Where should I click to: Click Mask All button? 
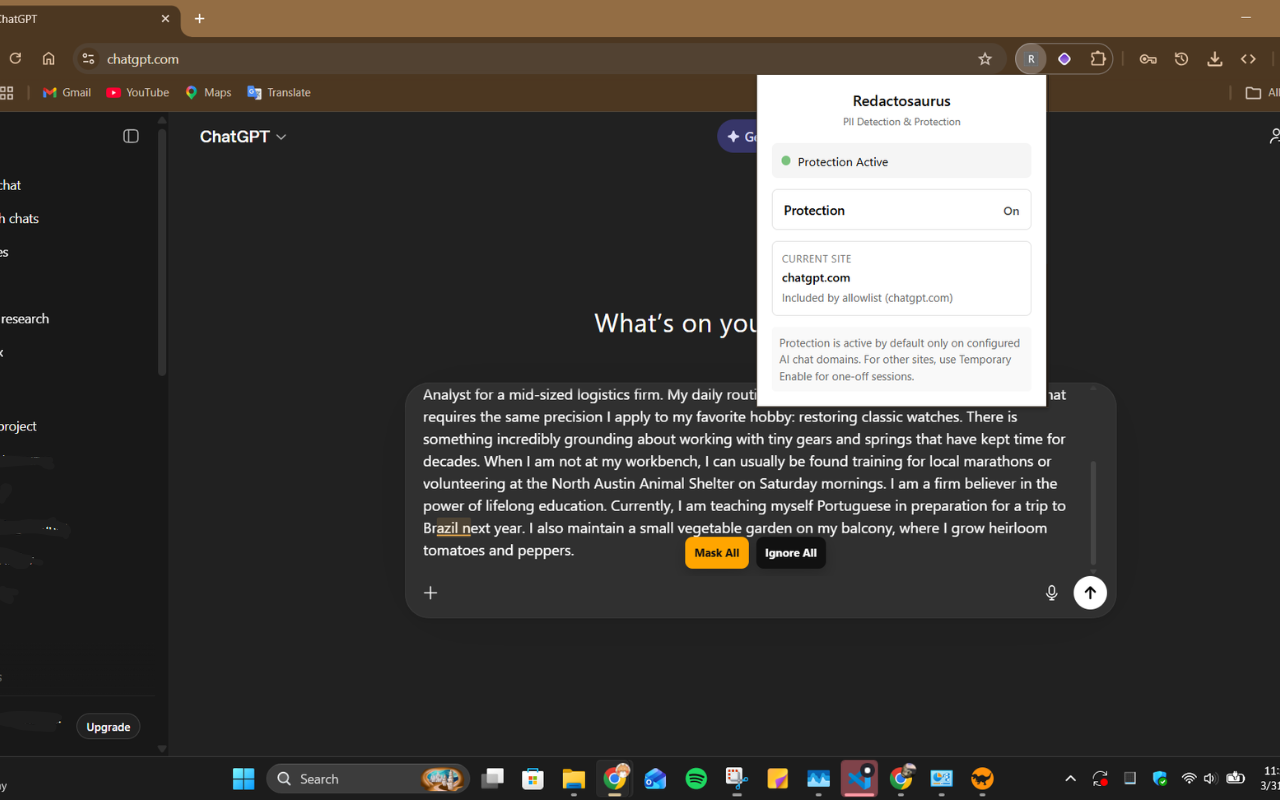(717, 553)
